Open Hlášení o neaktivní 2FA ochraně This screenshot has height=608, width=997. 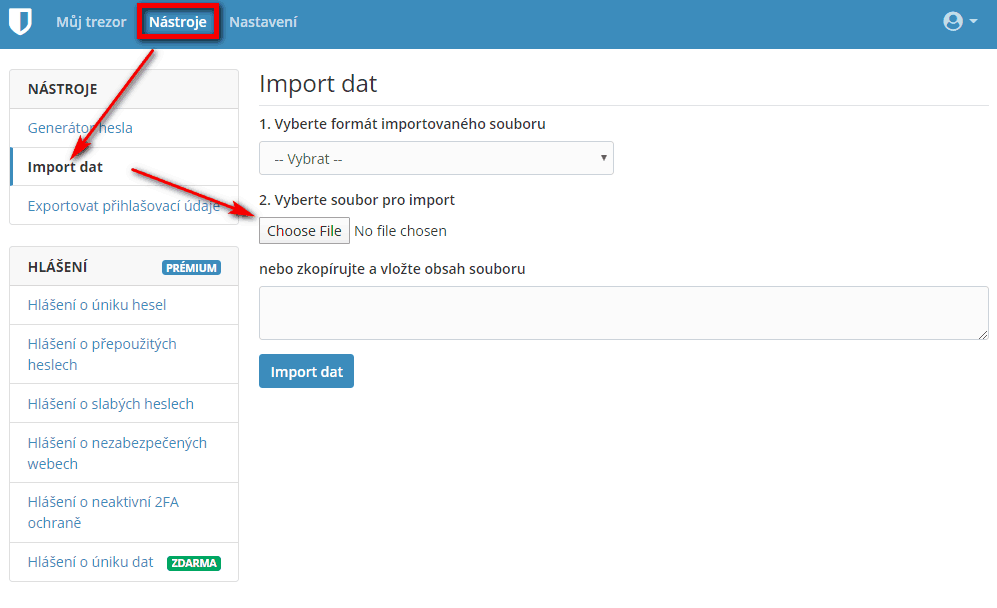pyautogui.click(x=103, y=512)
